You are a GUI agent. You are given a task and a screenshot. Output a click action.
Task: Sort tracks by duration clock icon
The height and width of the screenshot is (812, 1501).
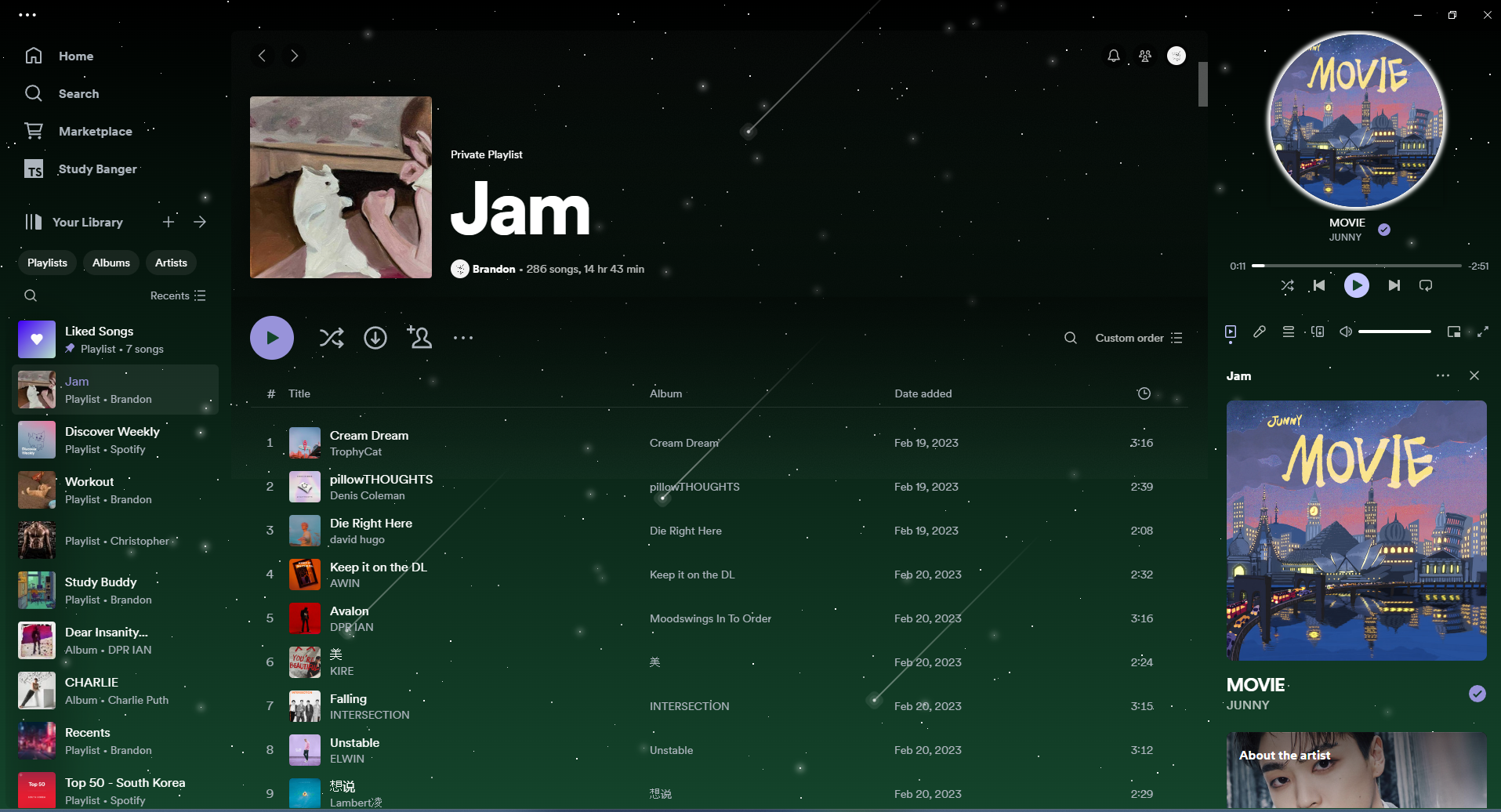(1144, 393)
